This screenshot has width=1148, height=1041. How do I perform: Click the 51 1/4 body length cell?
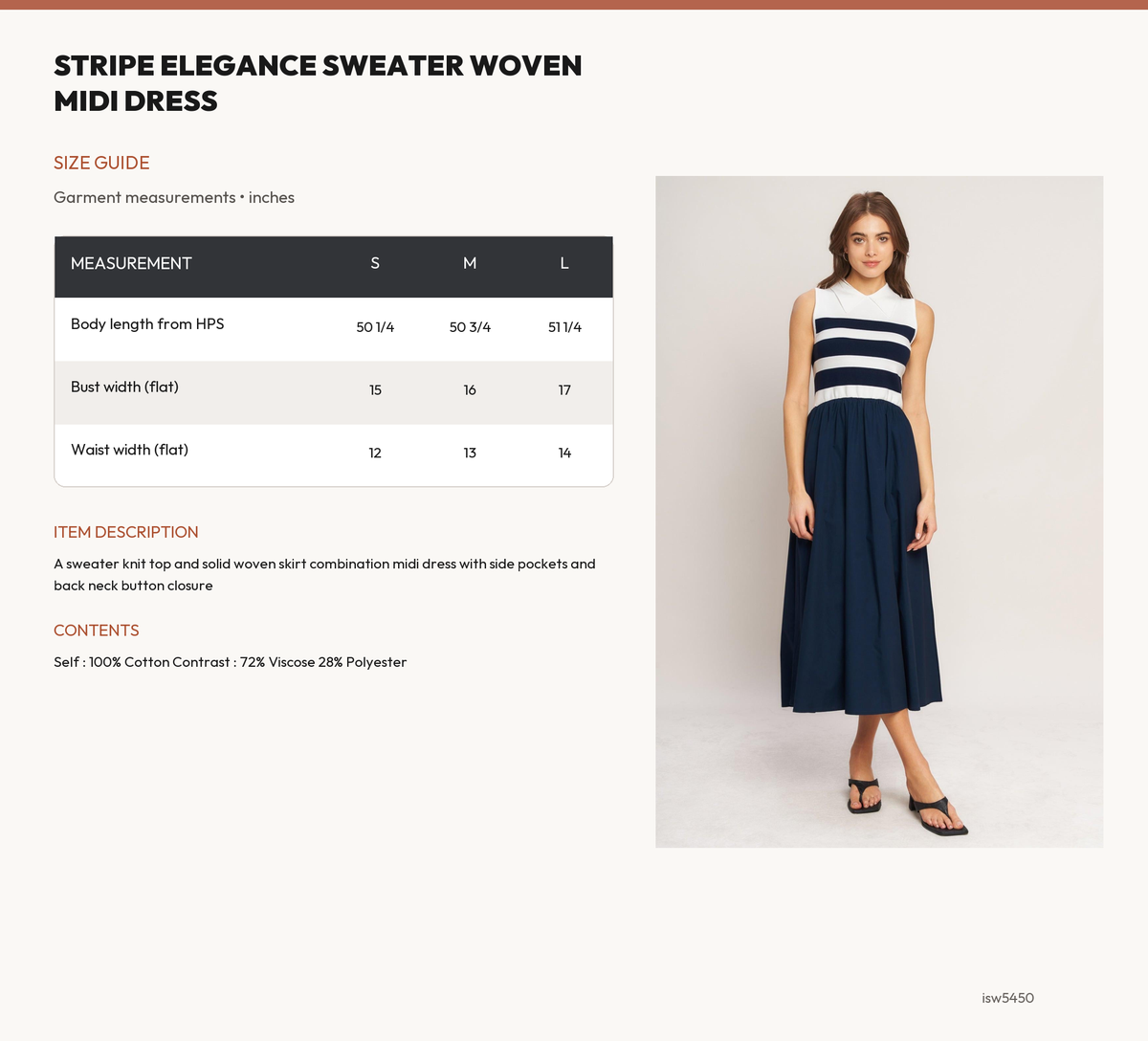tap(564, 327)
